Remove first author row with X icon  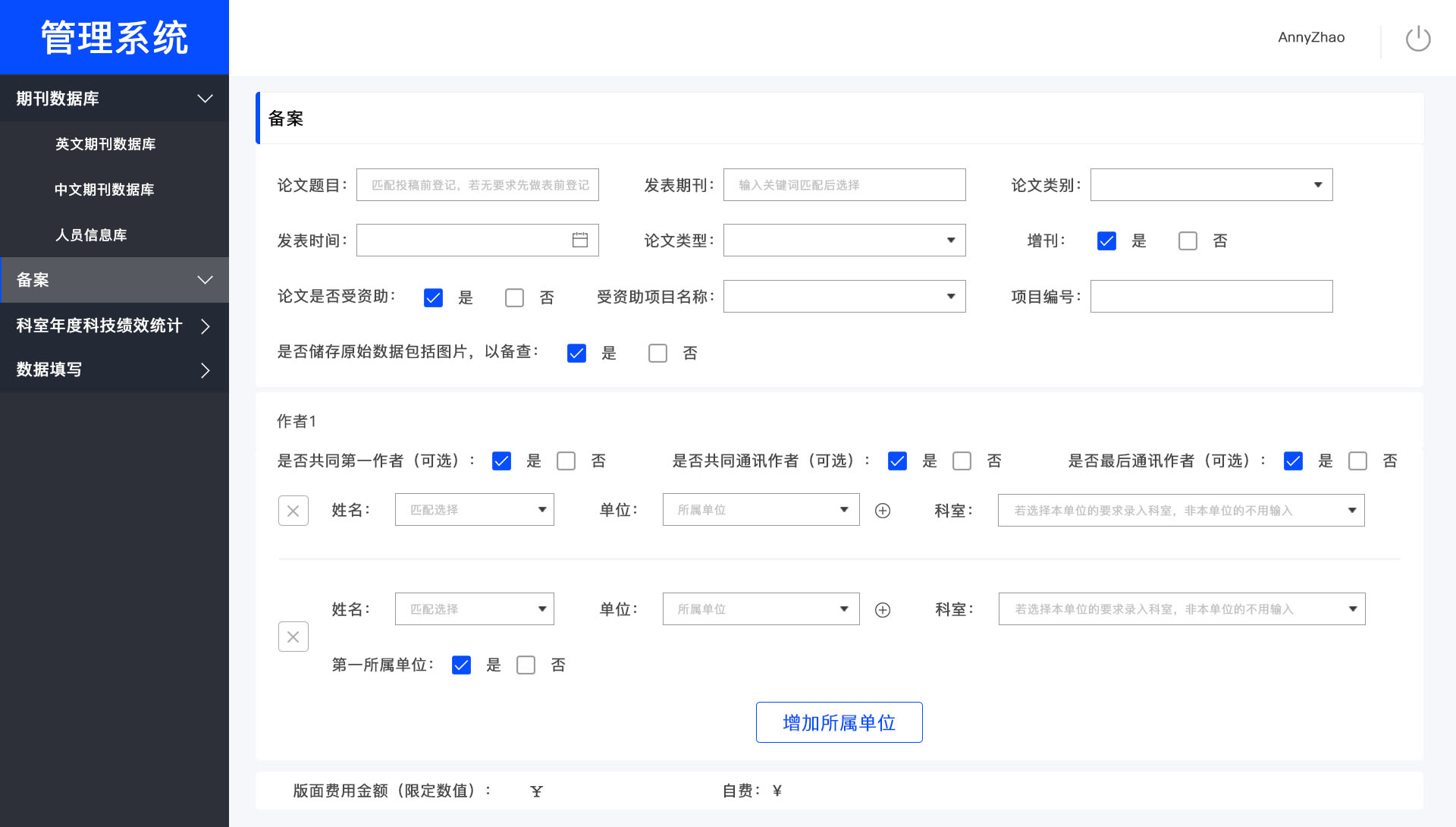click(x=293, y=511)
